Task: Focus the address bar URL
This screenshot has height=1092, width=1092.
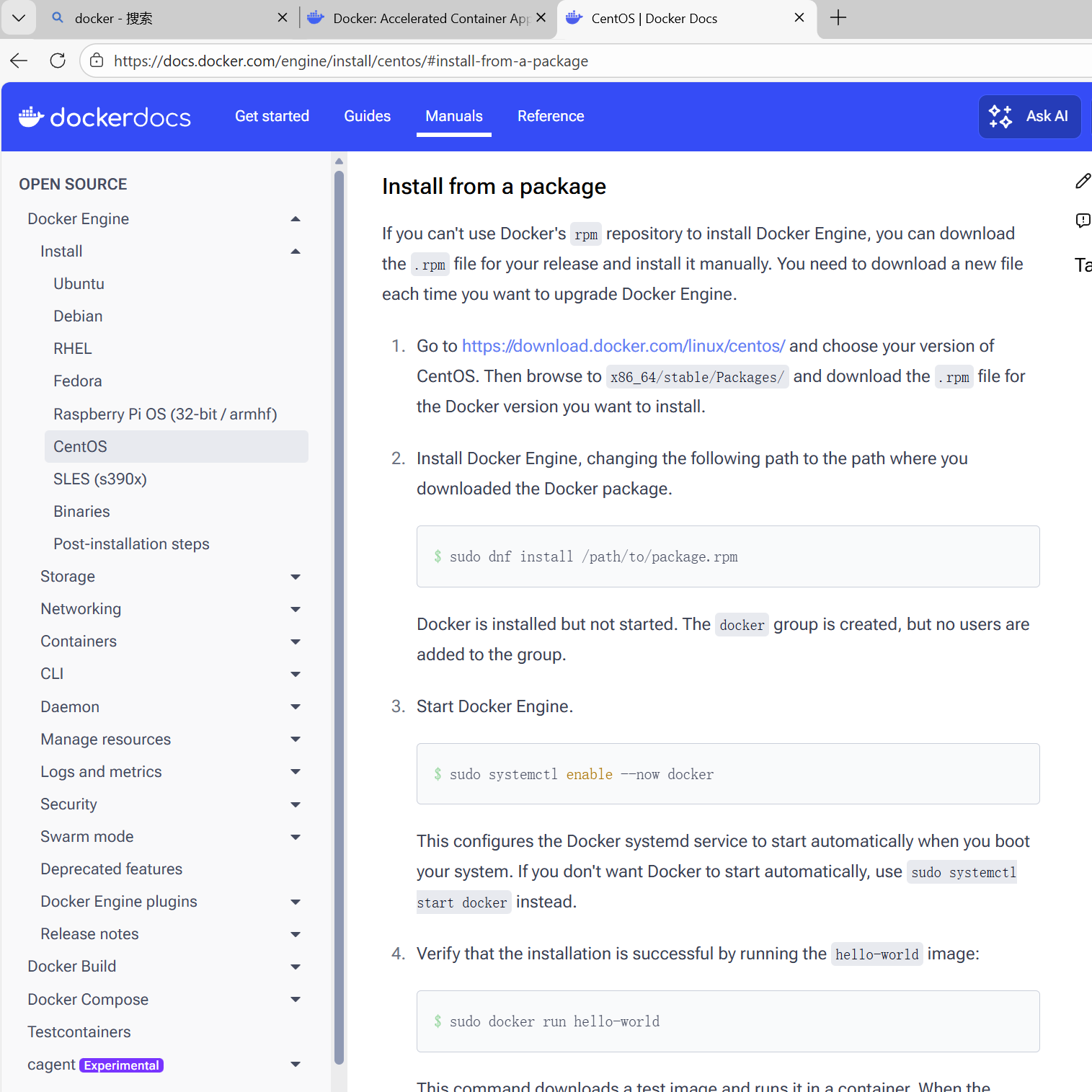Action: (x=351, y=61)
